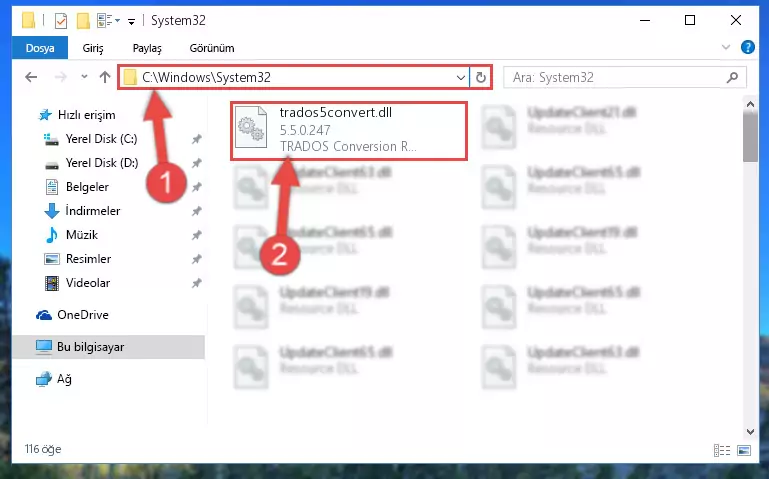The height and width of the screenshot is (479, 769).
Task: Click the view layout quick access icon
Action: pyautogui.click(x=108, y=21)
